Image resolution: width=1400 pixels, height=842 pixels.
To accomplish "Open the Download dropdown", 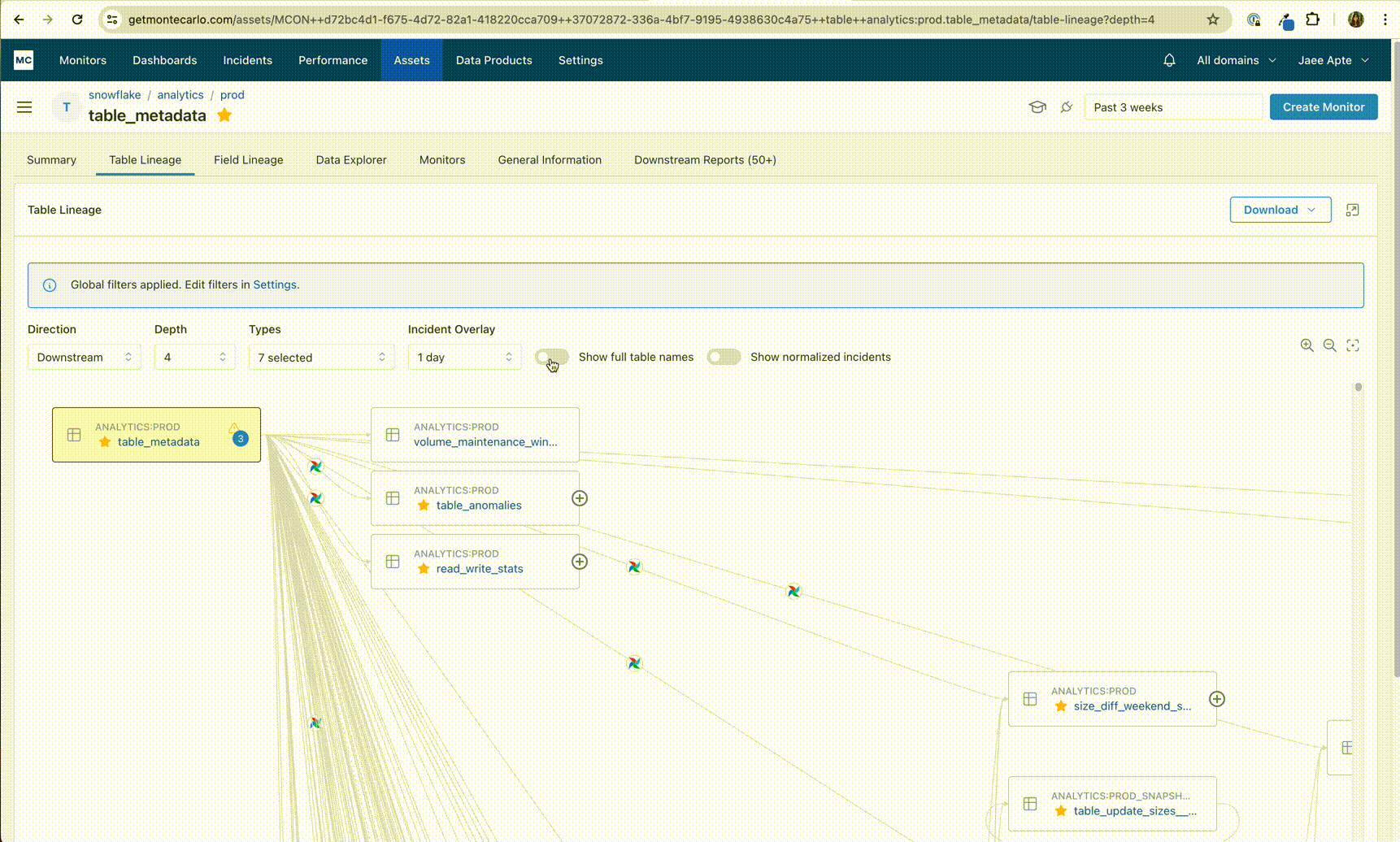I will pyautogui.click(x=1280, y=210).
